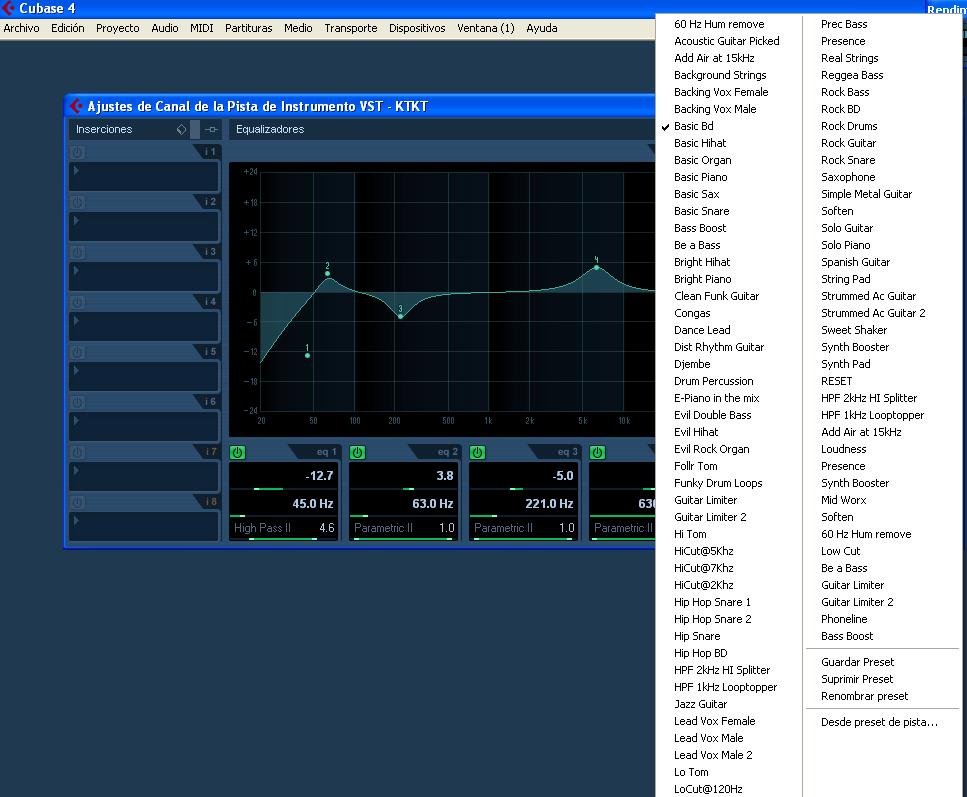
Task: Open the High Pass II filter type selector
Action: coord(262,528)
